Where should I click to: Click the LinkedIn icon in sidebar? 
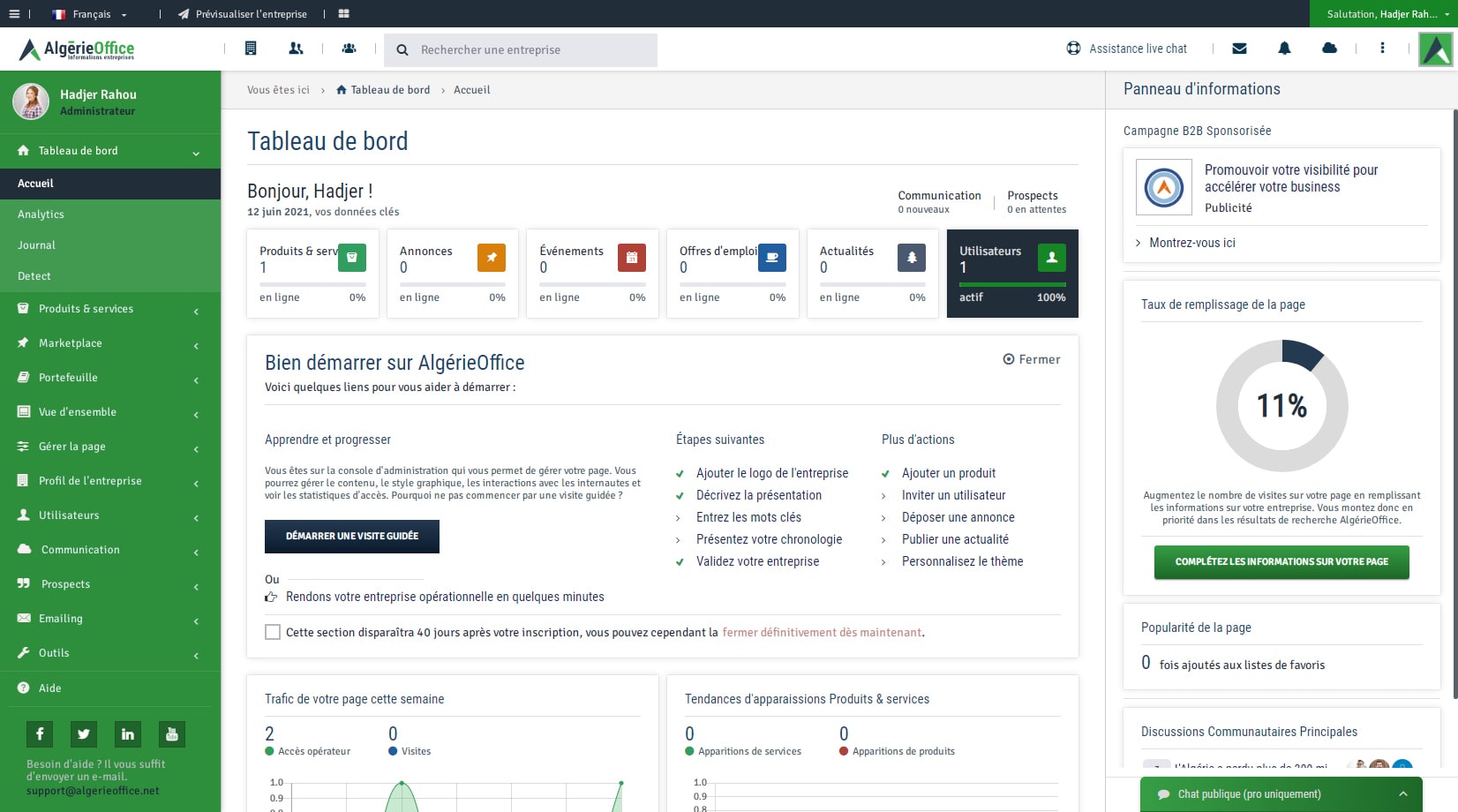coord(128,734)
